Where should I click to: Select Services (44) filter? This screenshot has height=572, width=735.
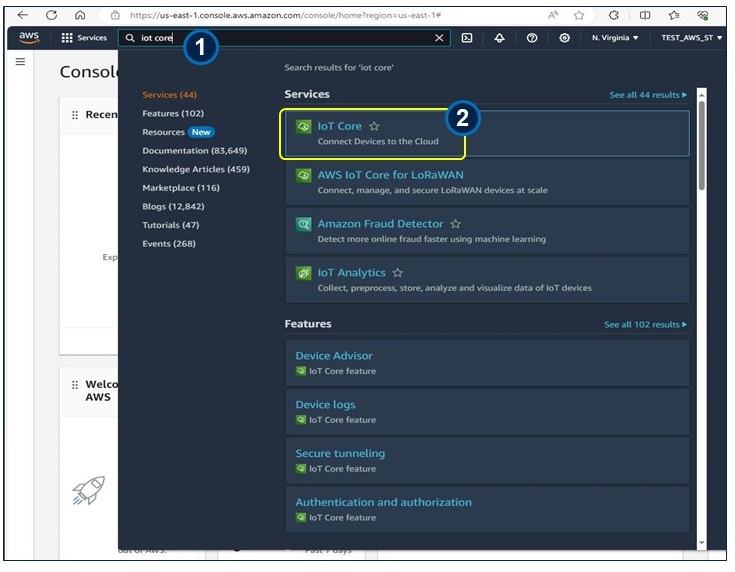pyautogui.click(x=169, y=95)
